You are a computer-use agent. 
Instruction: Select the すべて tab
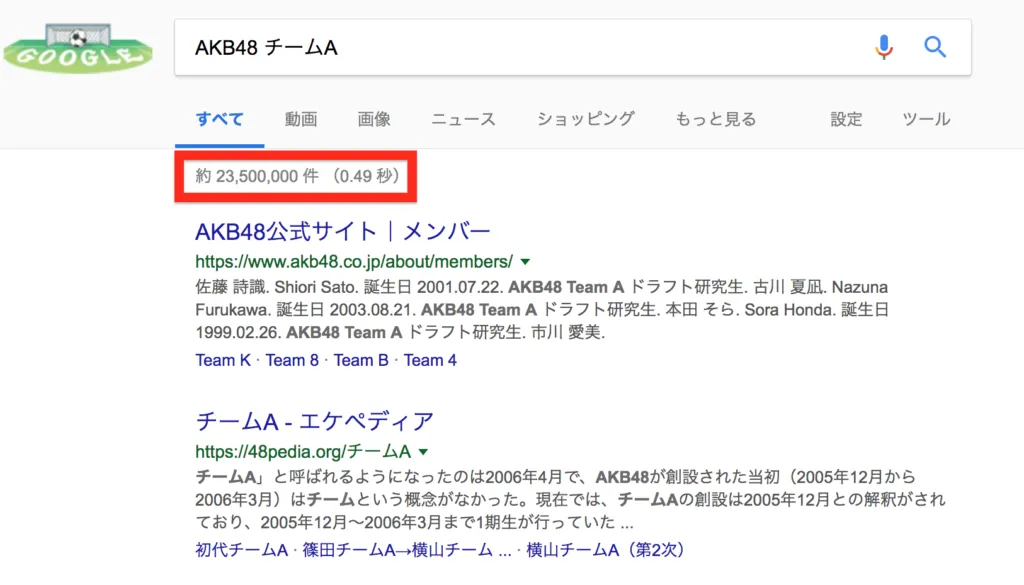[x=219, y=119]
